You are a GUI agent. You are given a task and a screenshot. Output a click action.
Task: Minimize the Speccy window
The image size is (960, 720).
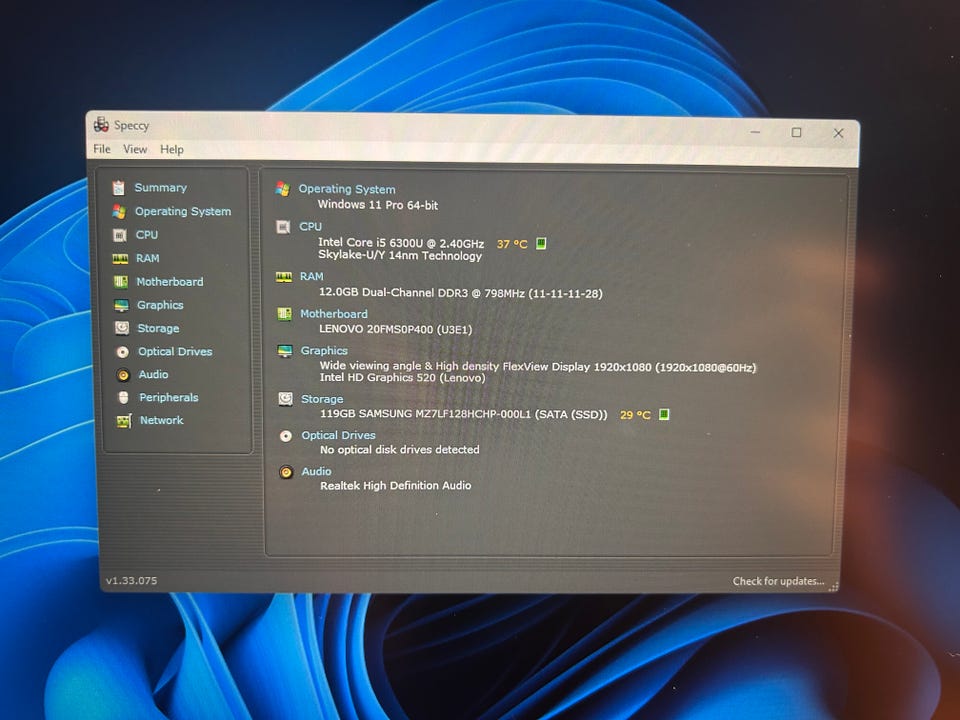tap(756, 132)
